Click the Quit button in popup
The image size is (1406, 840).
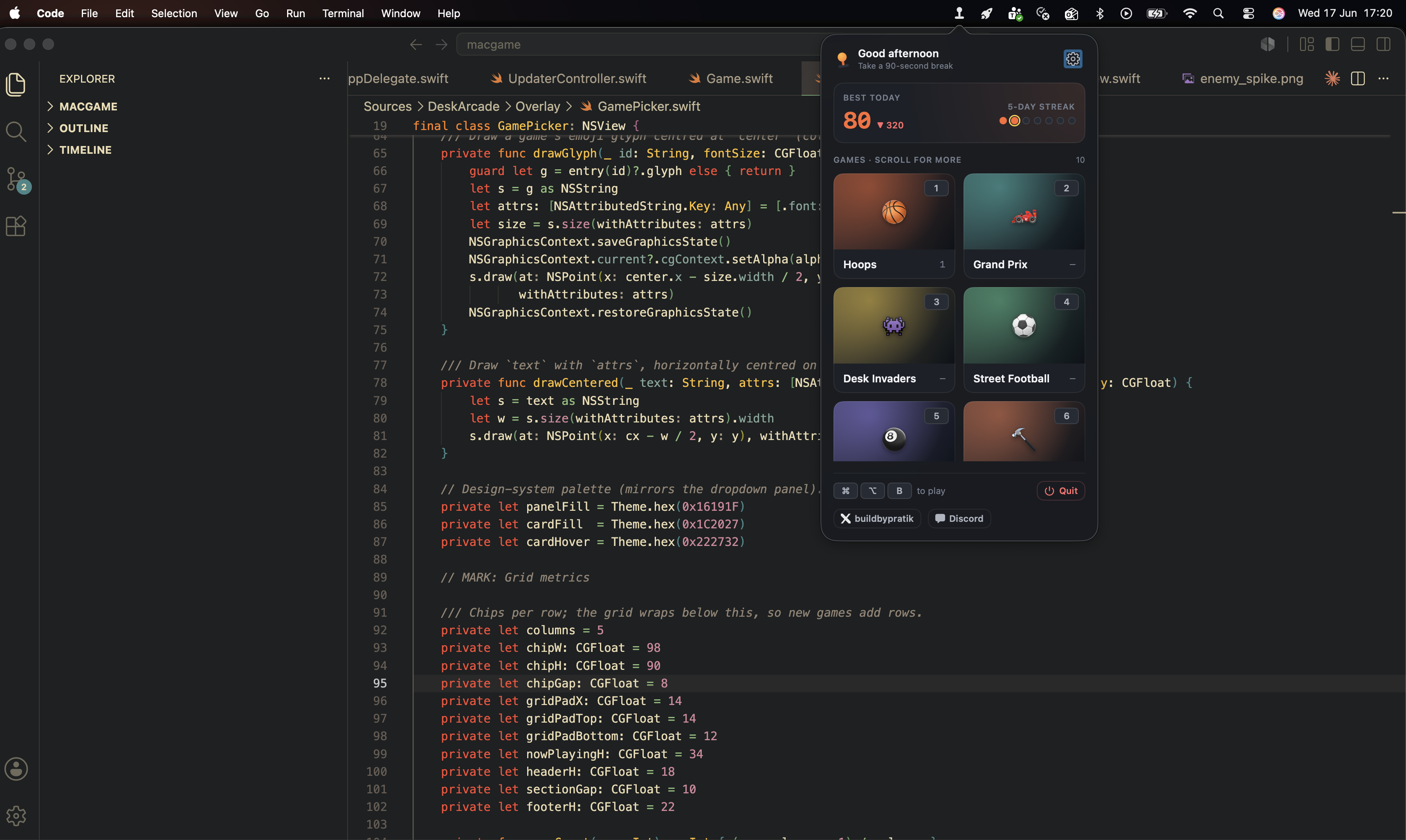coord(1061,491)
